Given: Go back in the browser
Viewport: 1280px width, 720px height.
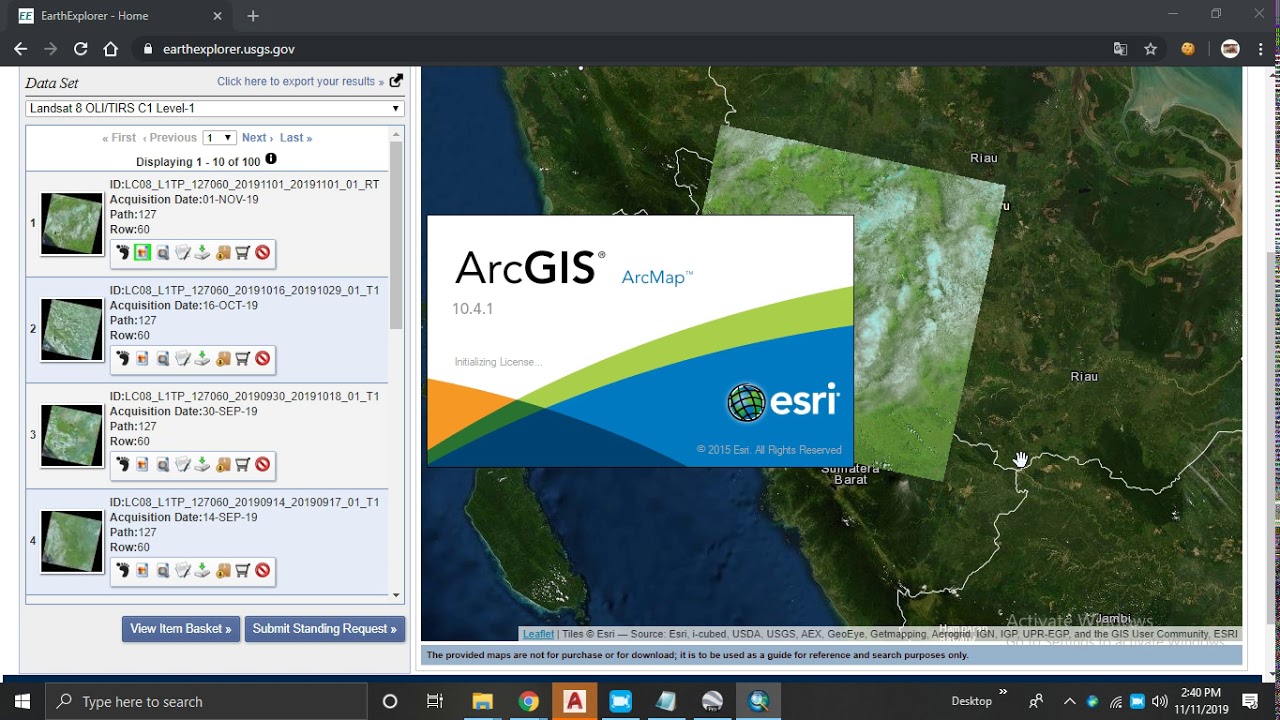Looking at the screenshot, I should pyautogui.click(x=20, y=49).
